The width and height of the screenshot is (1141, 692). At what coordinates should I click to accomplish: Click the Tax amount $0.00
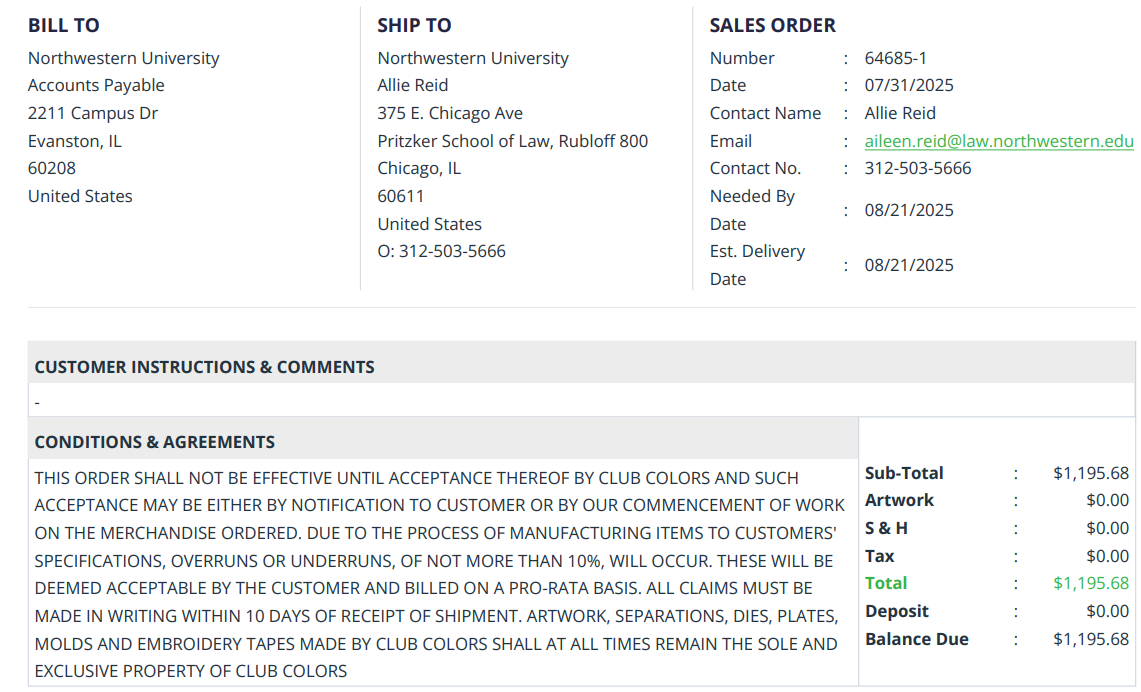tap(1107, 556)
